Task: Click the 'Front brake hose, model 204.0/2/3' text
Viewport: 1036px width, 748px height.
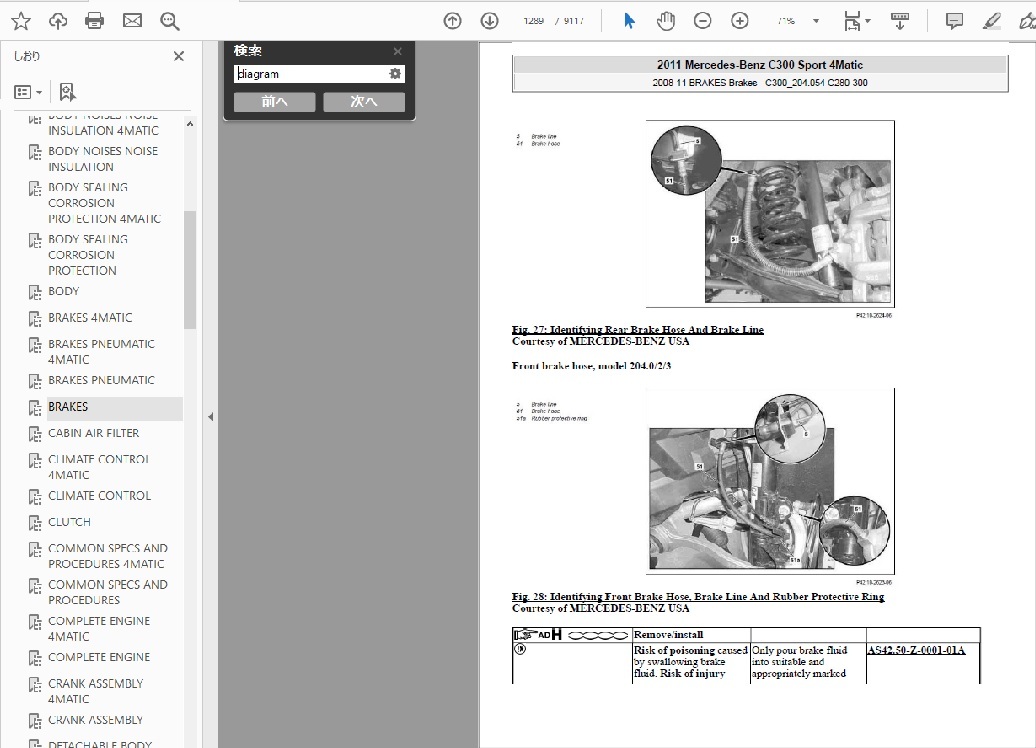Action: pos(591,365)
